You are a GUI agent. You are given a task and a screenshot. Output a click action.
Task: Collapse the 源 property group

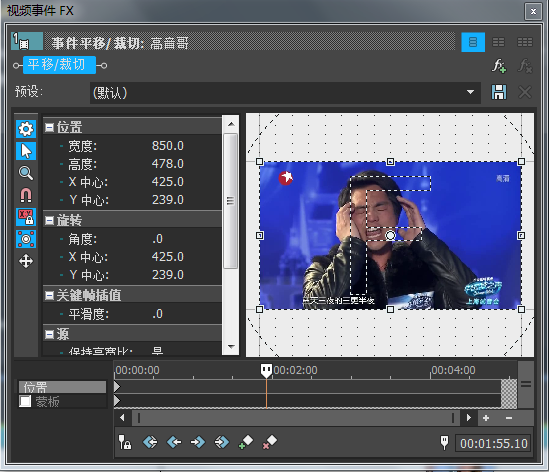tap(50, 334)
